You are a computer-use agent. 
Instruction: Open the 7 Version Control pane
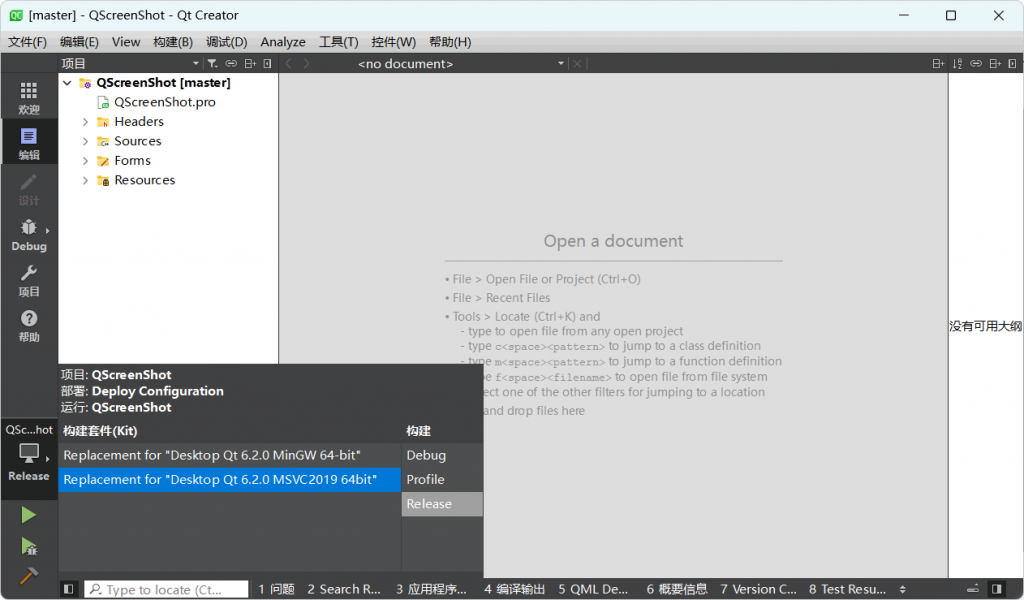[758, 589]
